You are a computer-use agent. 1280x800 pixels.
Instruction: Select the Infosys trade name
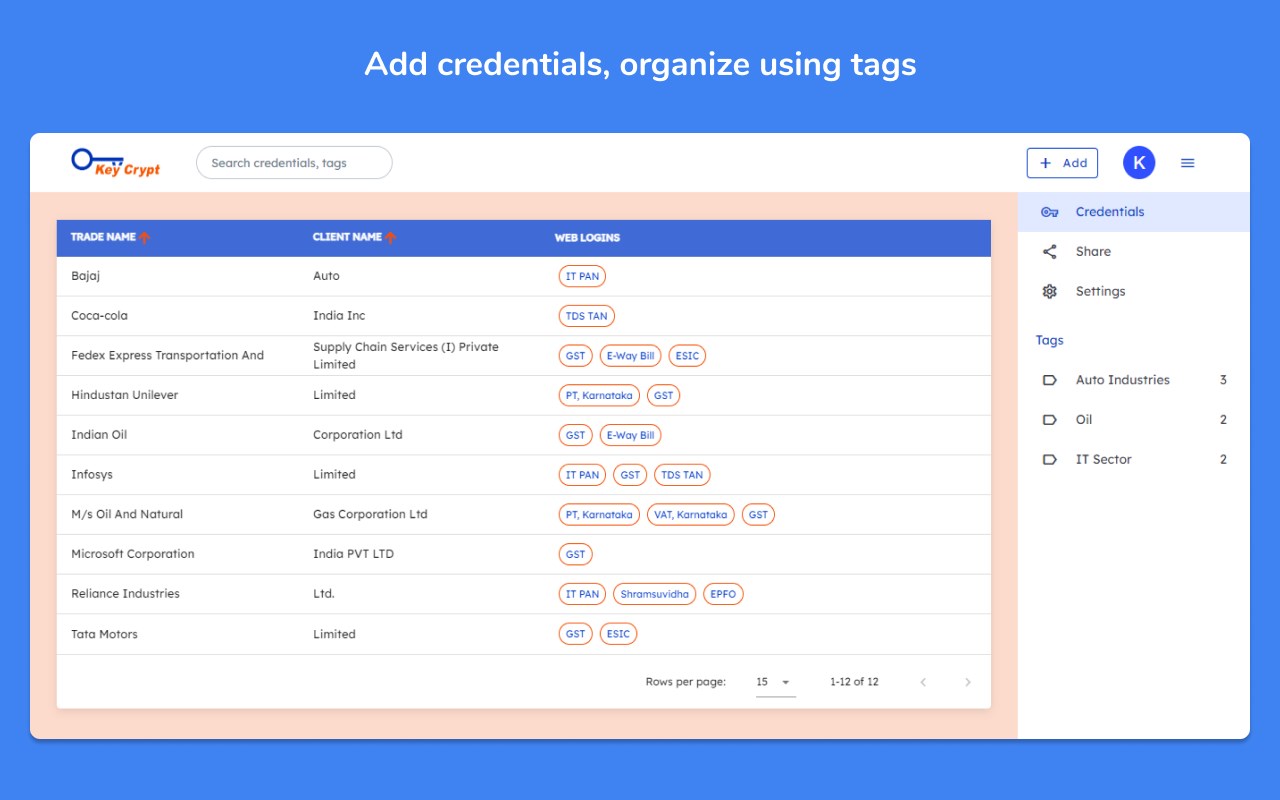(x=92, y=475)
